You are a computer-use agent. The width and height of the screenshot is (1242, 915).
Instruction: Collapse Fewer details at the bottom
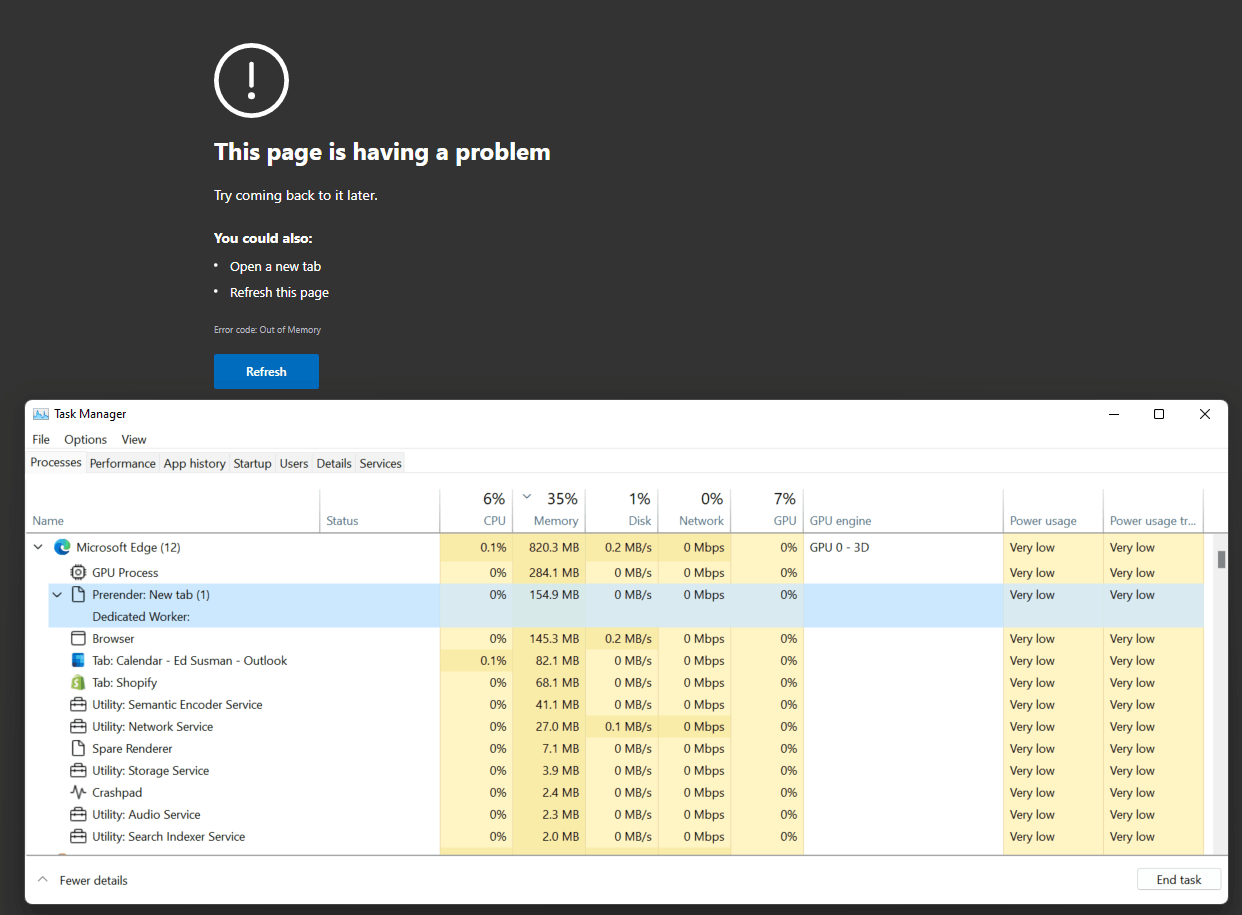coord(41,879)
